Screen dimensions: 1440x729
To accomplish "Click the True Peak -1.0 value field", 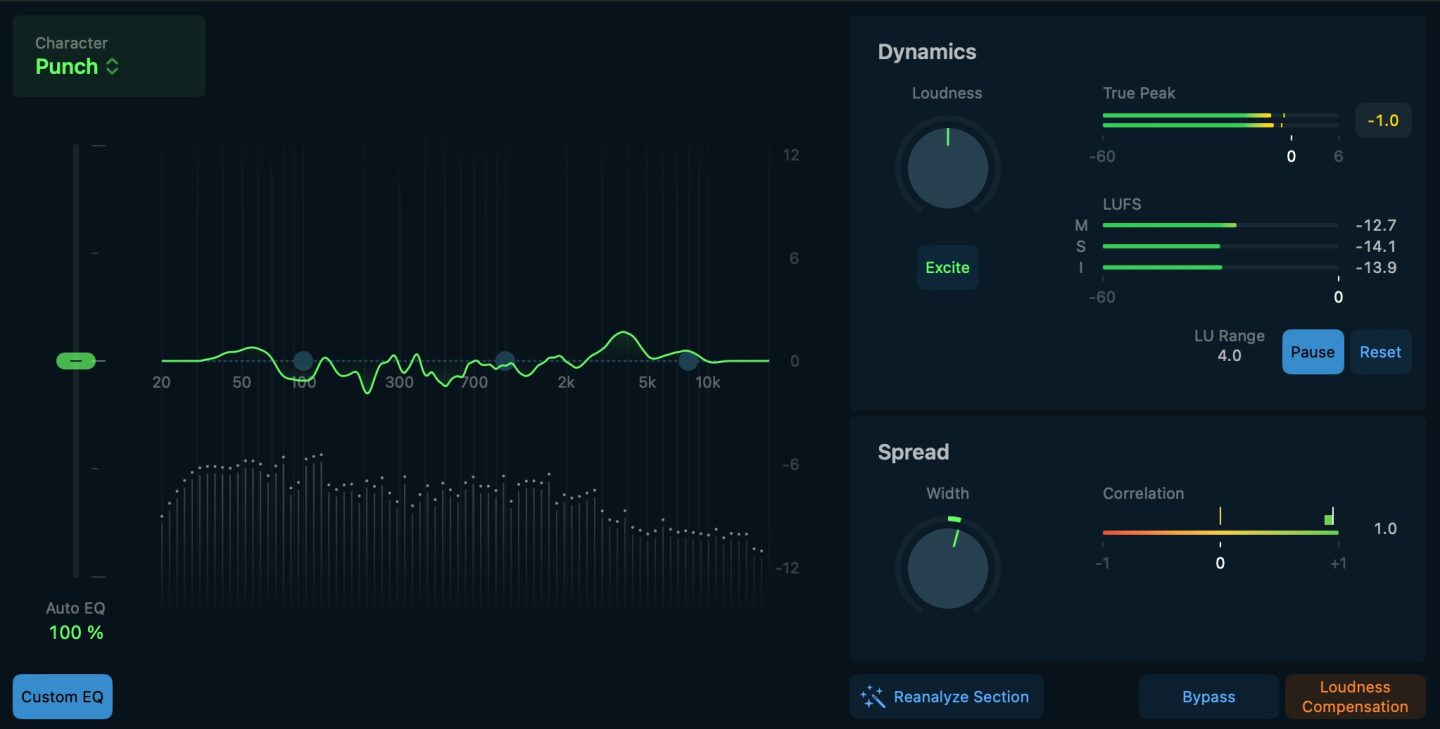I will point(1383,121).
